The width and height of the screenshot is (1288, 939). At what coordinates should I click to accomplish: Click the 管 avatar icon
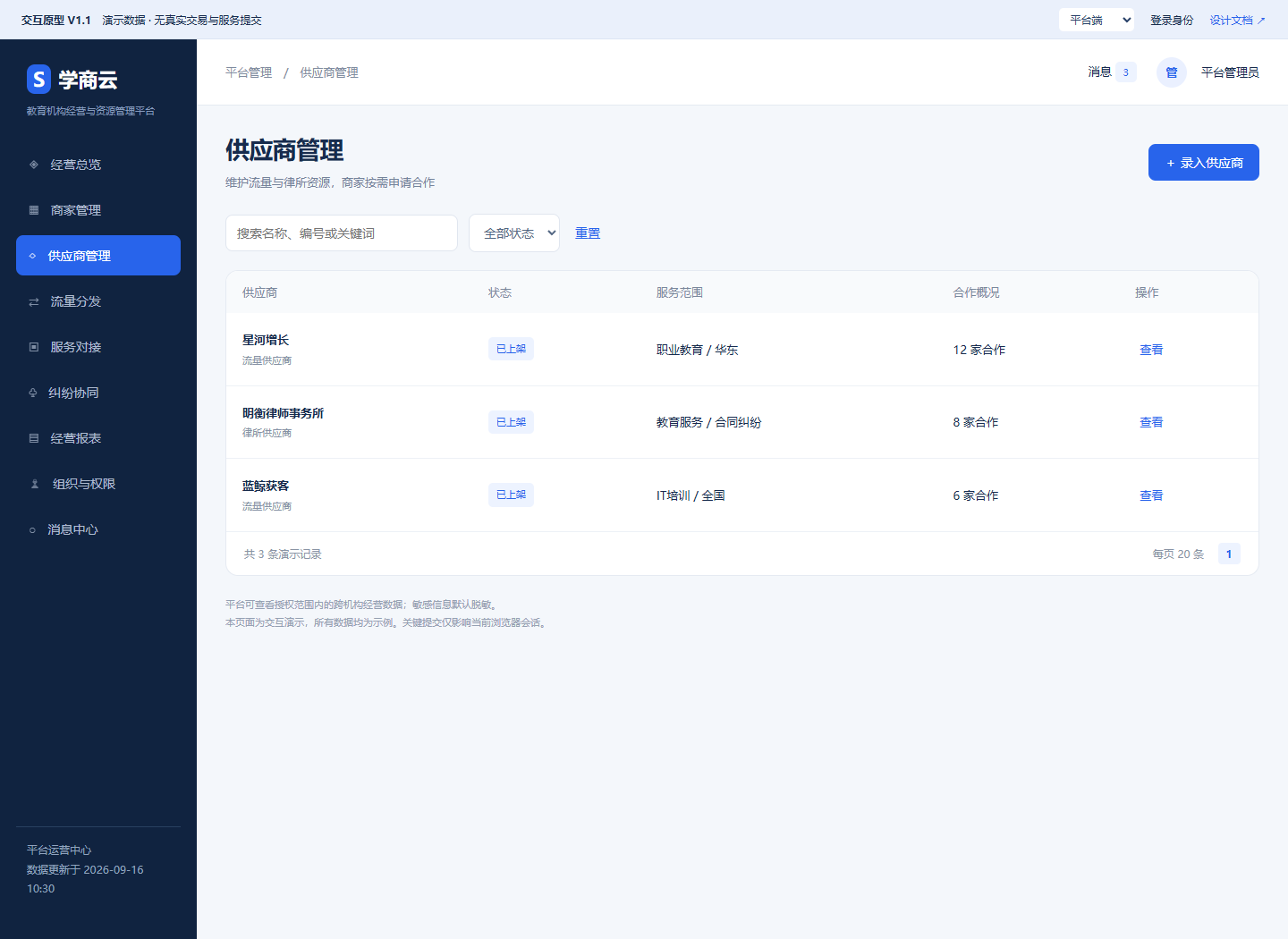click(1172, 72)
